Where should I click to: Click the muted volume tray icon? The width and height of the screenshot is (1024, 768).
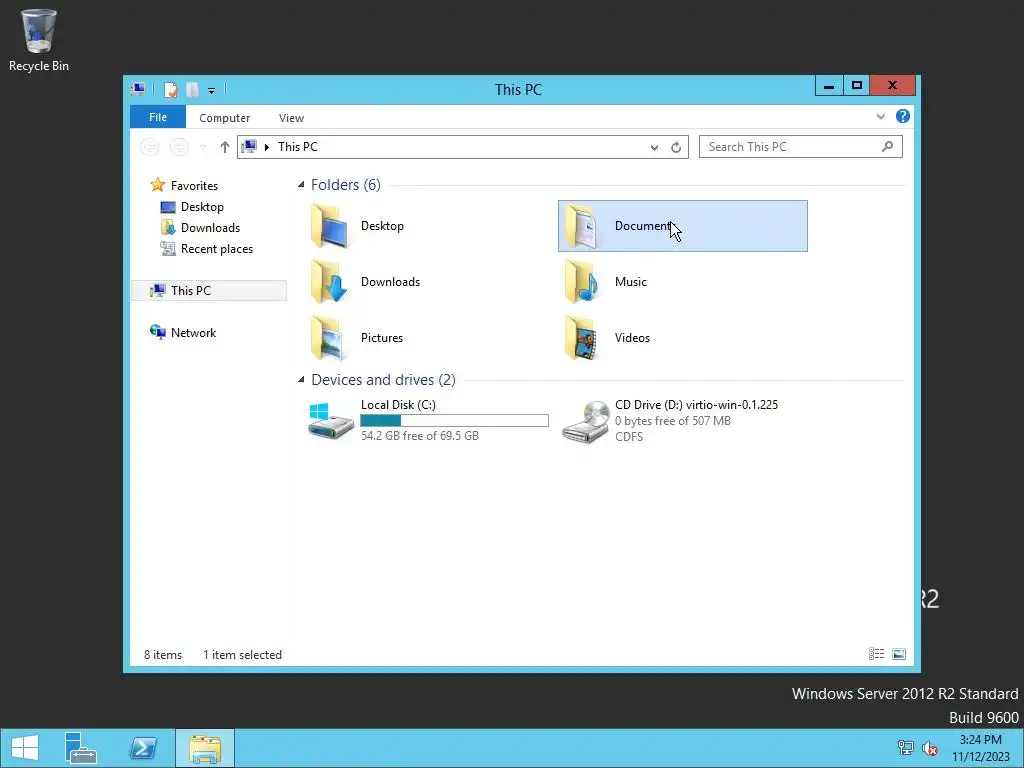pyautogui.click(x=929, y=748)
